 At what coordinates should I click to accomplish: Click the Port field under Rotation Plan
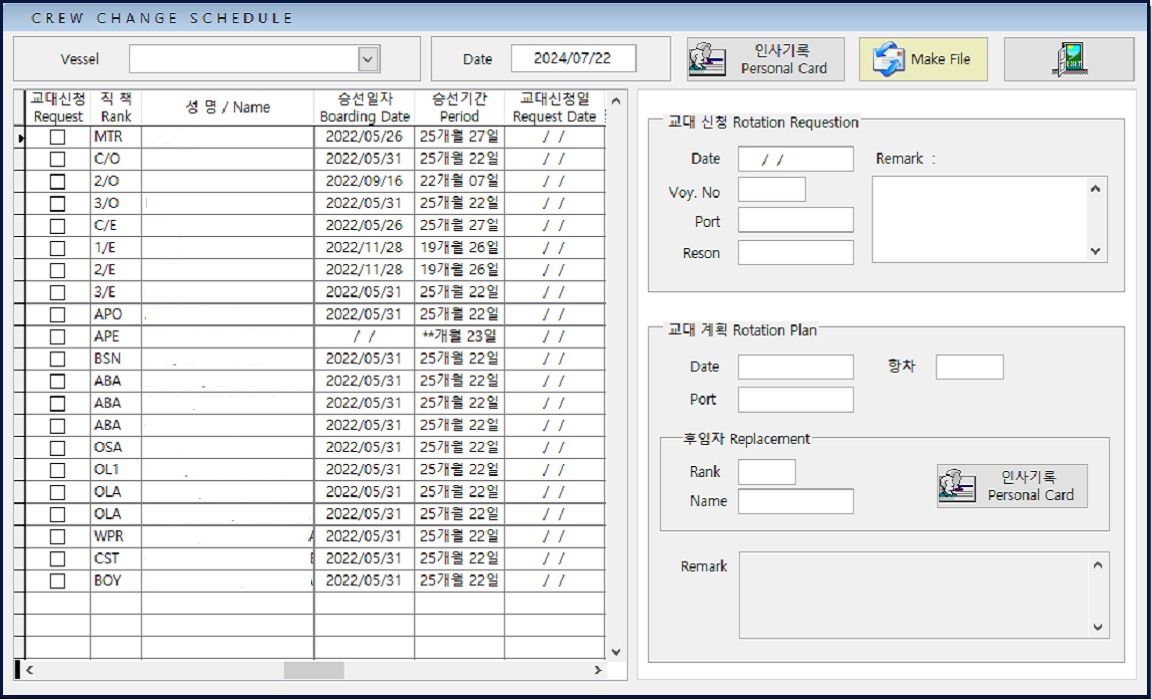[796, 400]
